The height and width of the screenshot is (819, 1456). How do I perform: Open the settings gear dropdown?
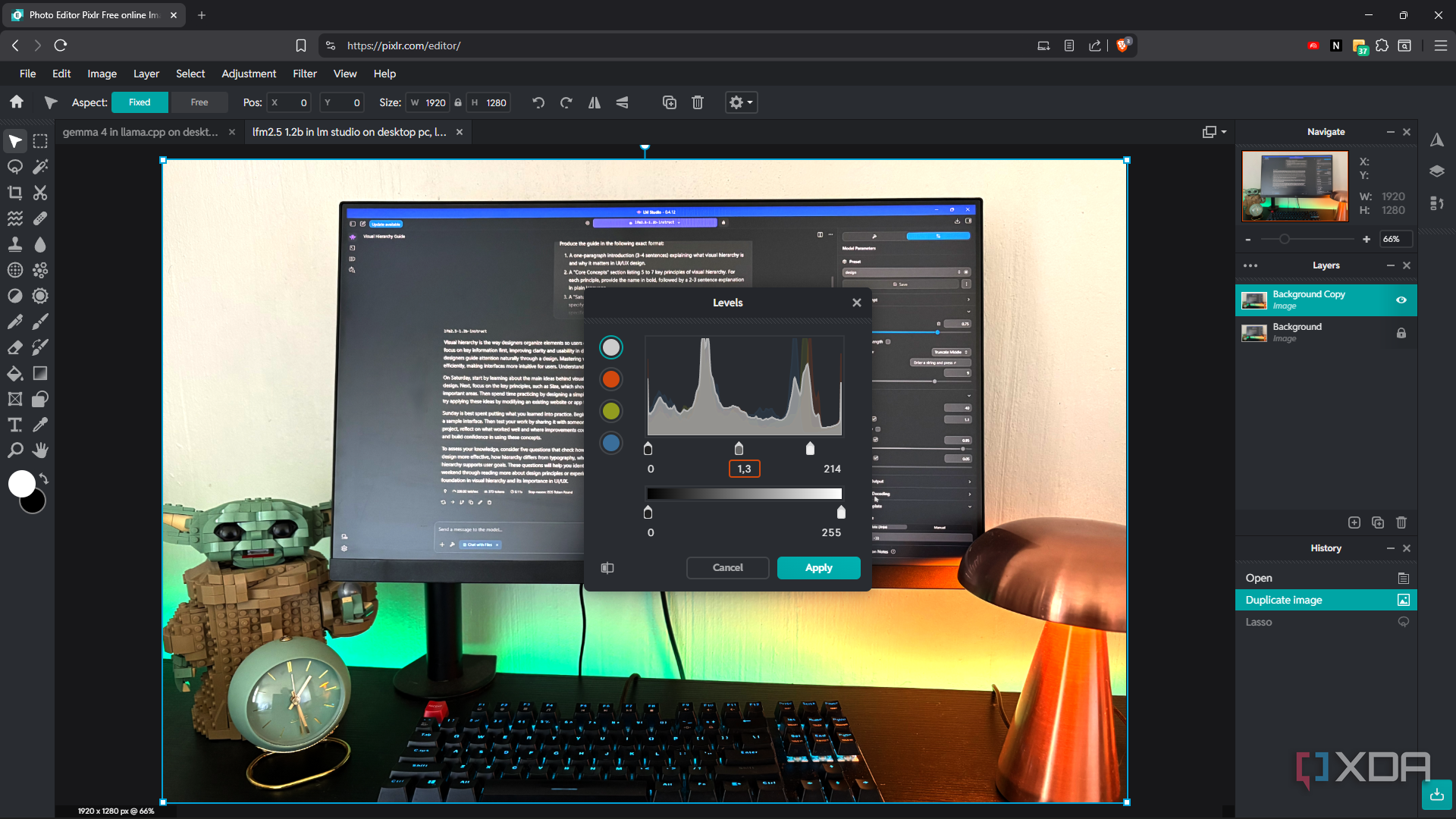741,102
